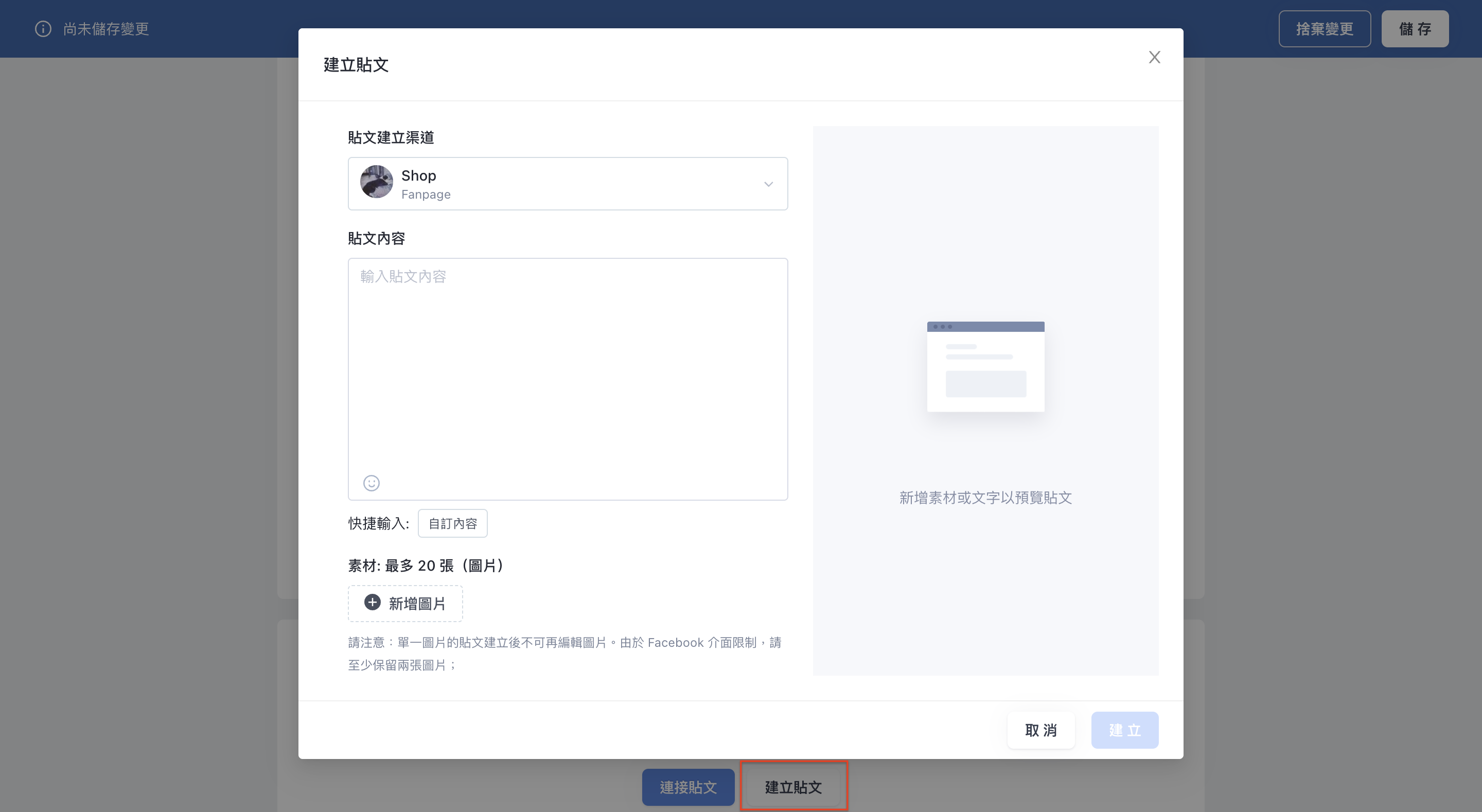Expand the channel dropdown chevron arrow
1482x812 pixels.
tap(768, 184)
